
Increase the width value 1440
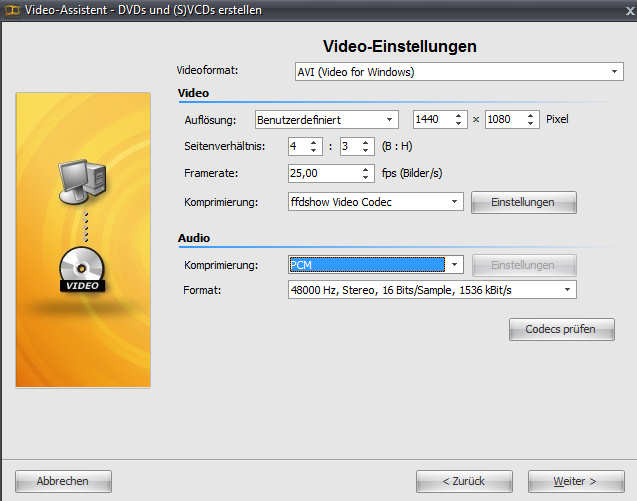(459, 116)
